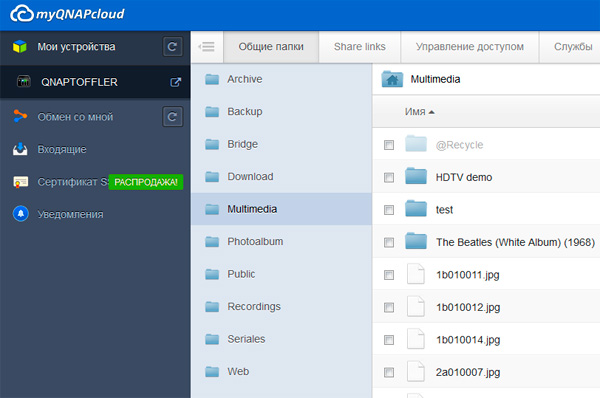Refresh the Мои устройства device list
This screenshot has width=600, height=398.
pyautogui.click(x=172, y=47)
